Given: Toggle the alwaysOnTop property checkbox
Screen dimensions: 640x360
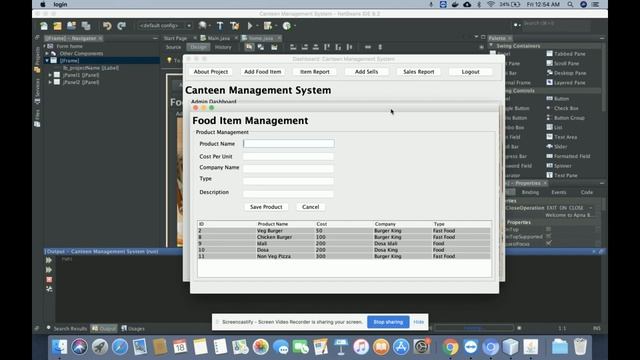Looking at the screenshot, I should 549,229.
